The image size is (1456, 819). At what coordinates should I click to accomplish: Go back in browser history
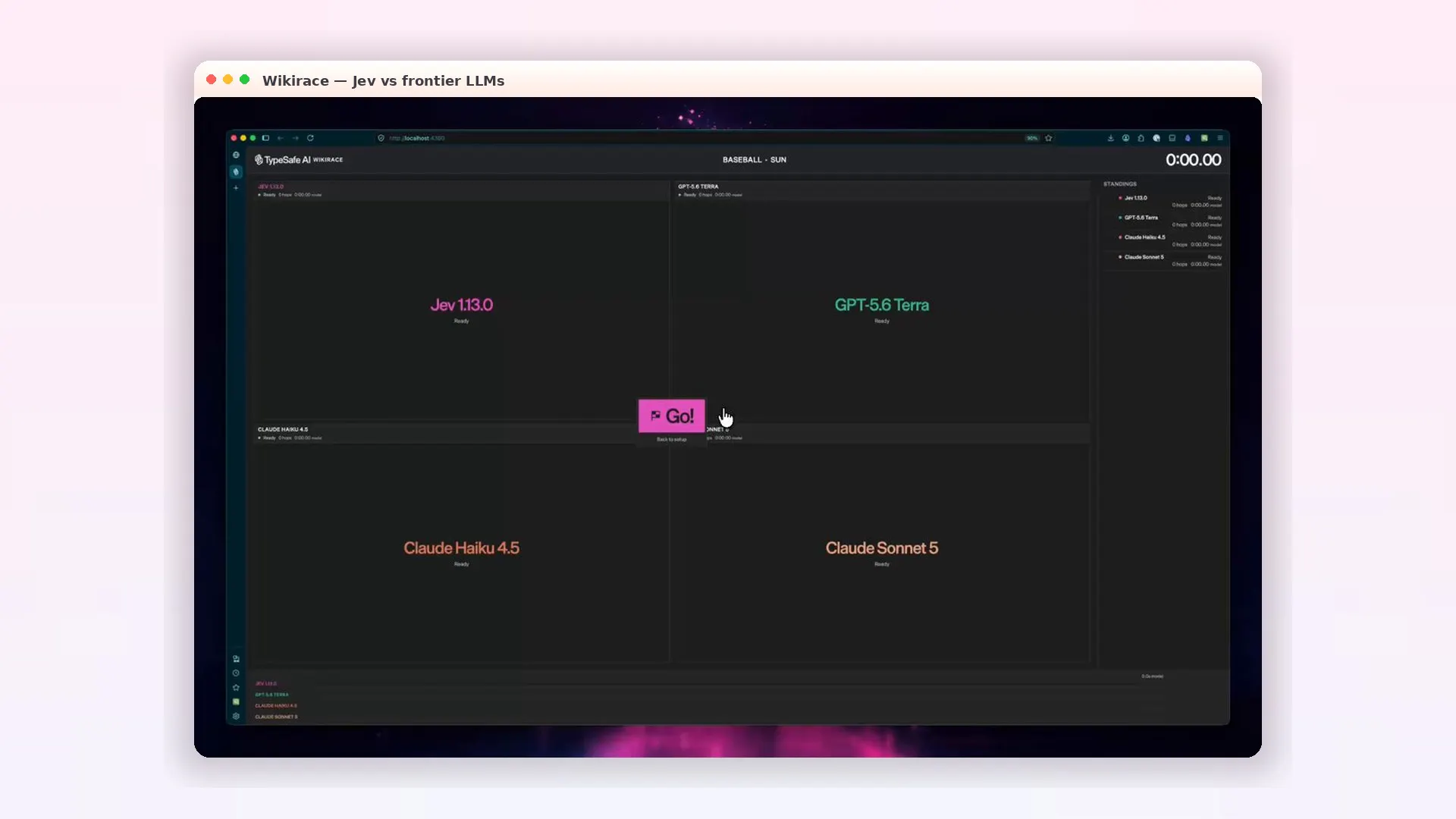point(281,138)
